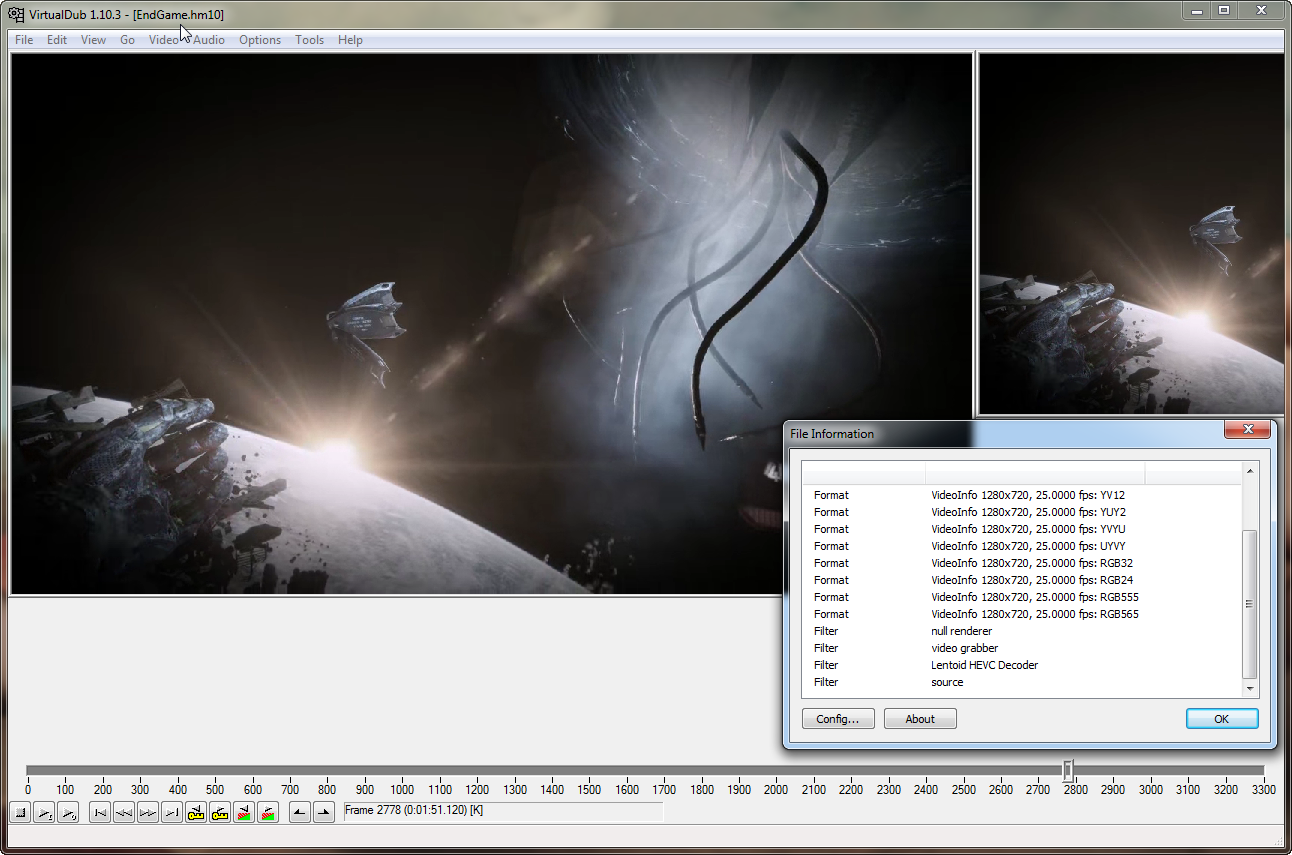1292x855 pixels.
Task: Set the selection end mark-out
Action: tap(324, 813)
